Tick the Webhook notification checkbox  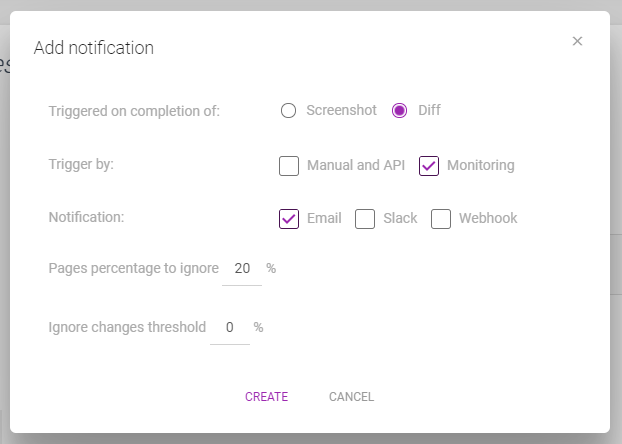tap(441, 219)
